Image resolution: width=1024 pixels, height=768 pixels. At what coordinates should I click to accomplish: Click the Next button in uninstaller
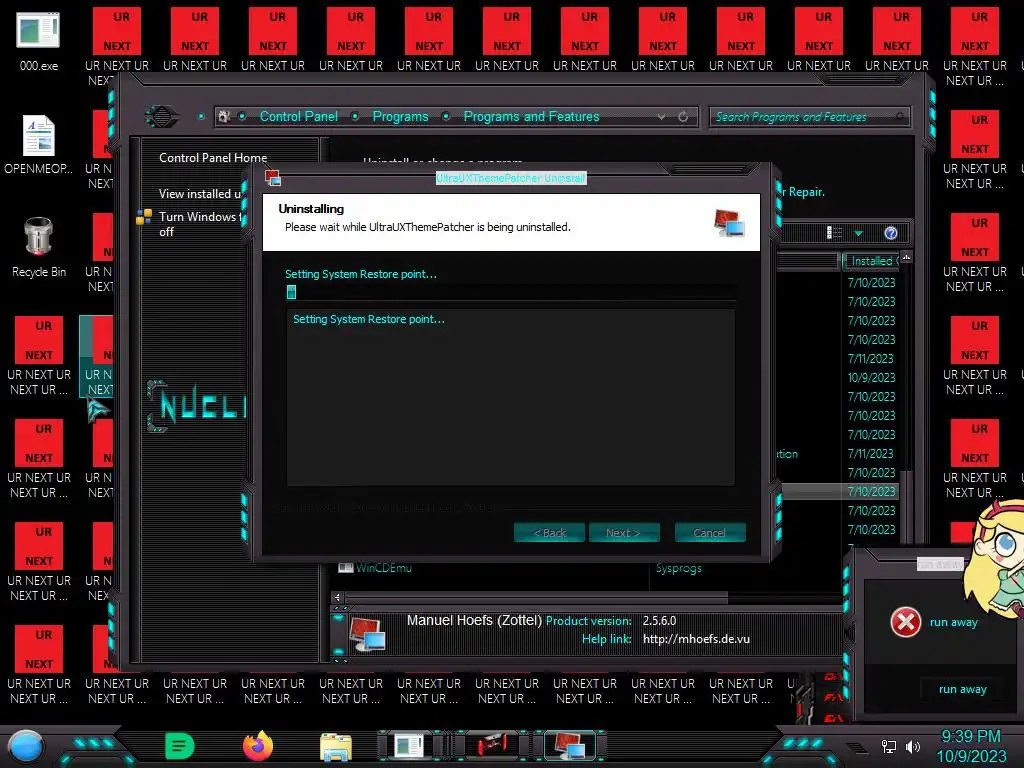pyautogui.click(x=624, y=533)
